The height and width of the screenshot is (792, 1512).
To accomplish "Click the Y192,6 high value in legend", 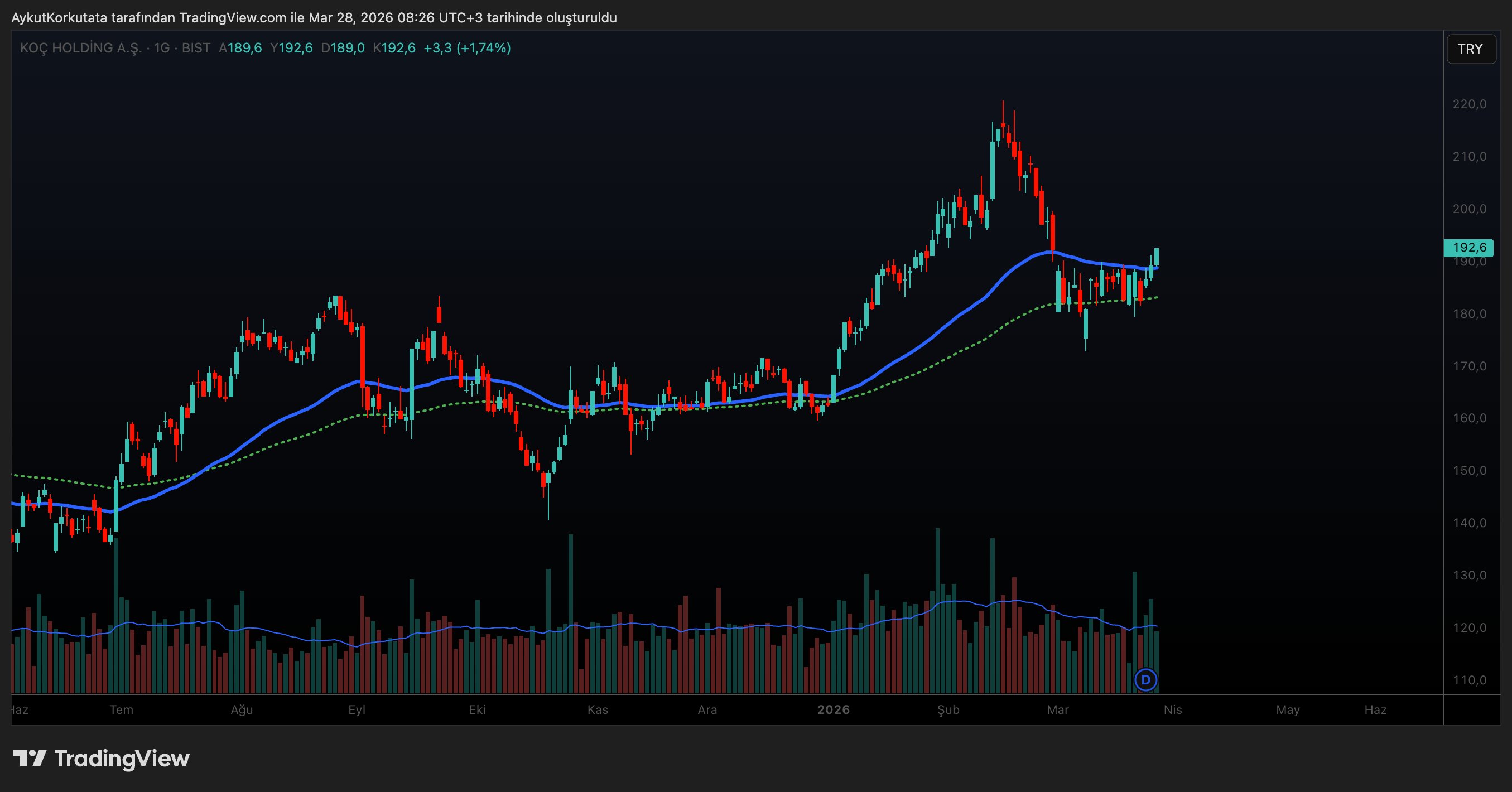I will pyautogui.click(x=292, y=48).
